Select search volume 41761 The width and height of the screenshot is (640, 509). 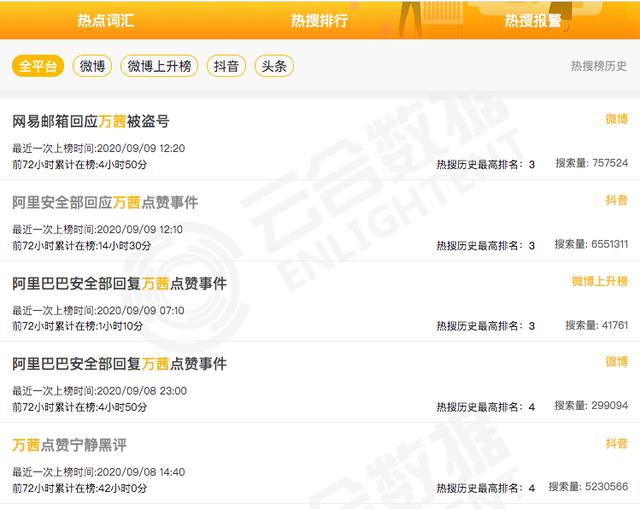(x=597, y=325)
